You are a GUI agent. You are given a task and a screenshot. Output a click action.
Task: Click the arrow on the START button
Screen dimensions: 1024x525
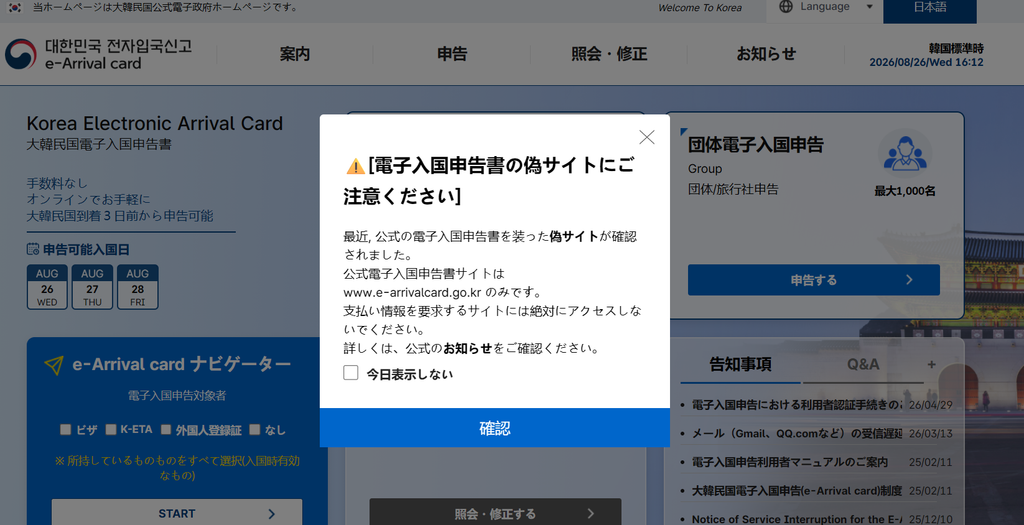coord(272,514)
